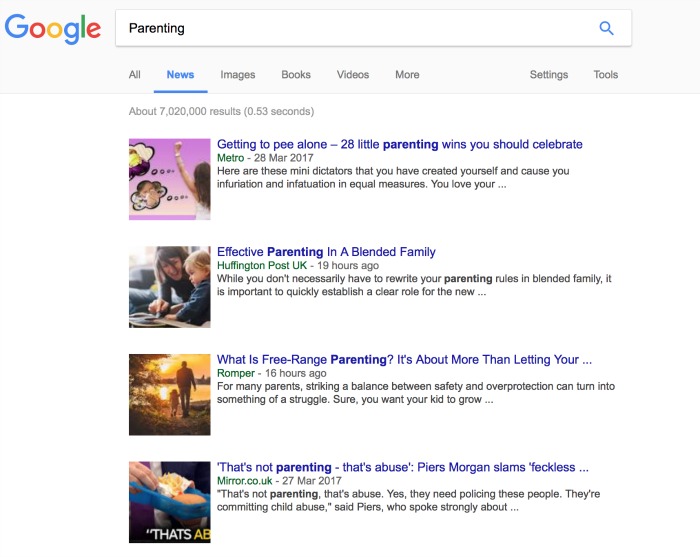Click the sunset silhouette Romper thumbnail
The image size is (700, 557).
click(170, 395)
